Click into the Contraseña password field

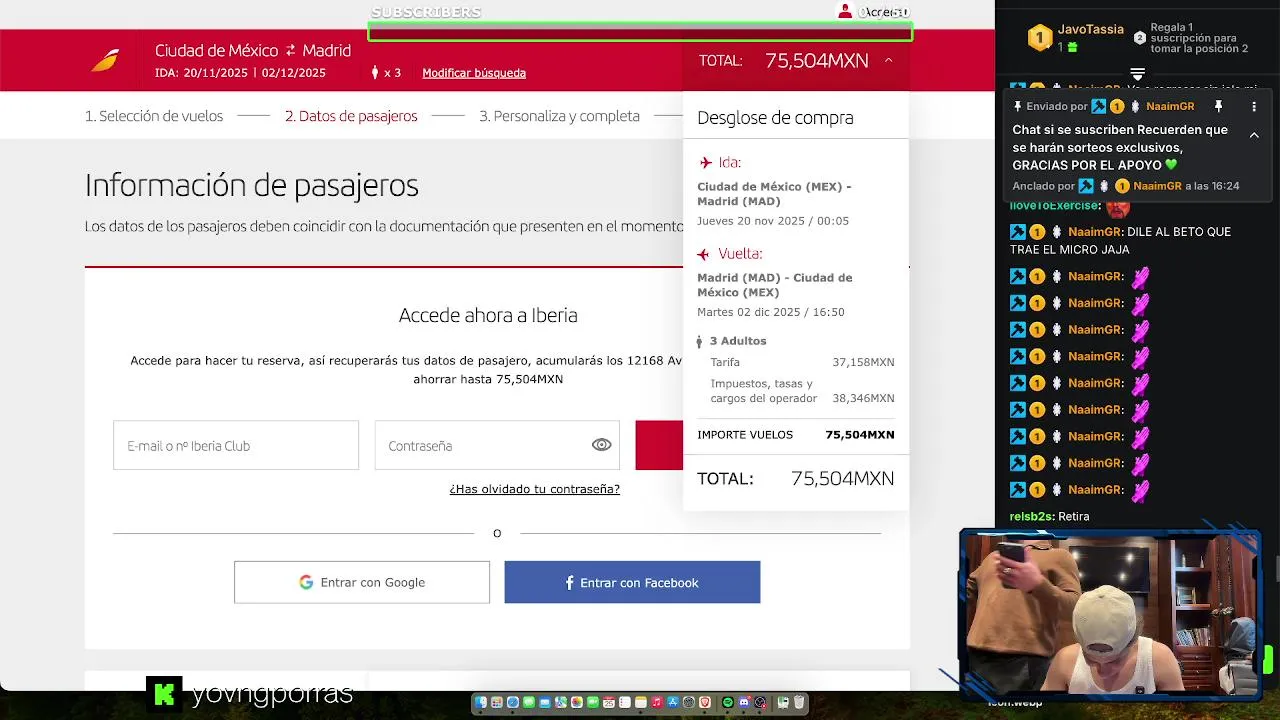497,445
